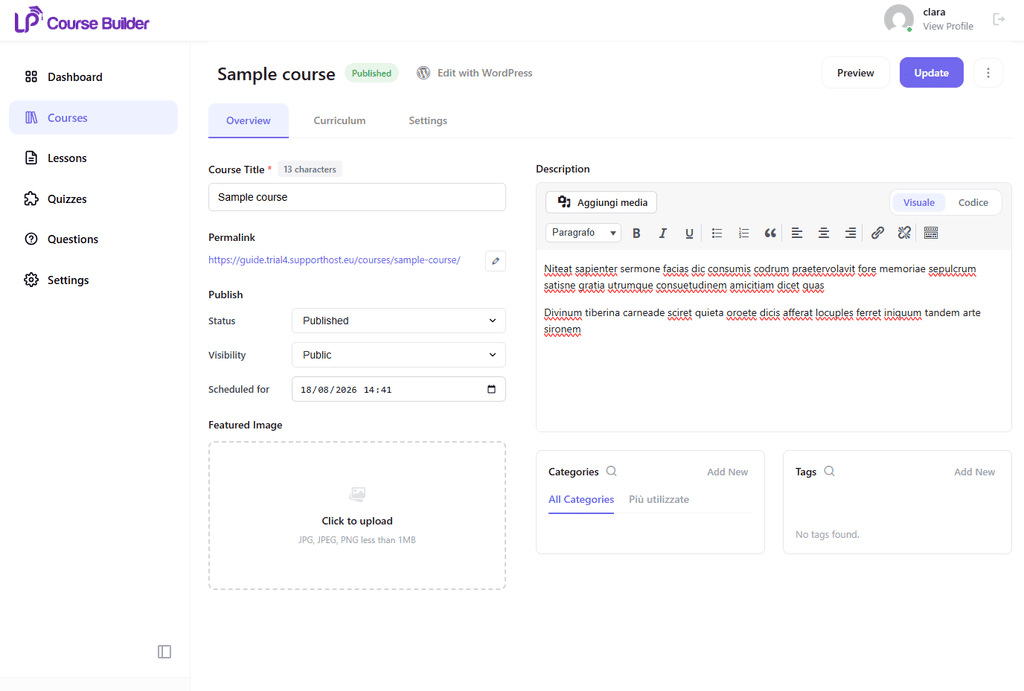Click Add New in Categories panel
The image size is (1024, 691).
[x=728, y=472]
